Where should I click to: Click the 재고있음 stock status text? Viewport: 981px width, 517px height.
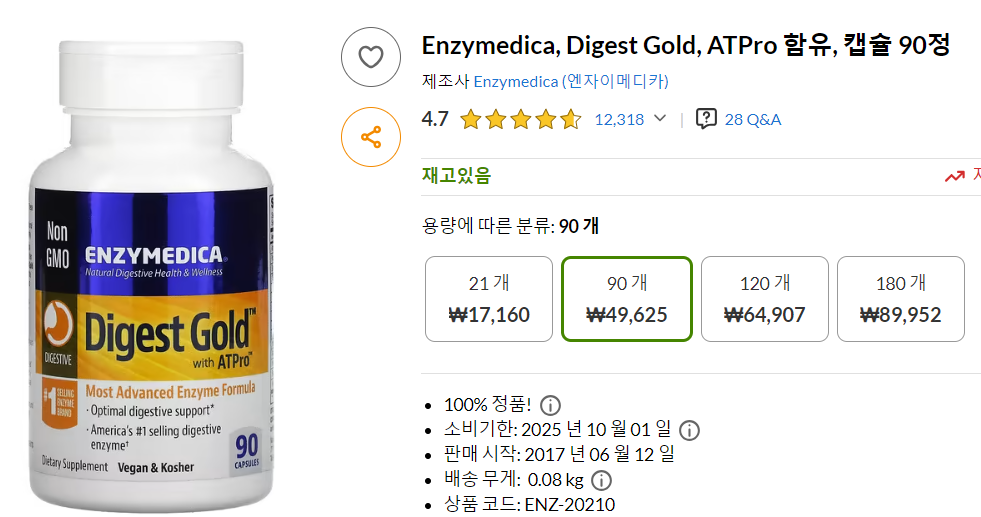click(x=456, y=175)
